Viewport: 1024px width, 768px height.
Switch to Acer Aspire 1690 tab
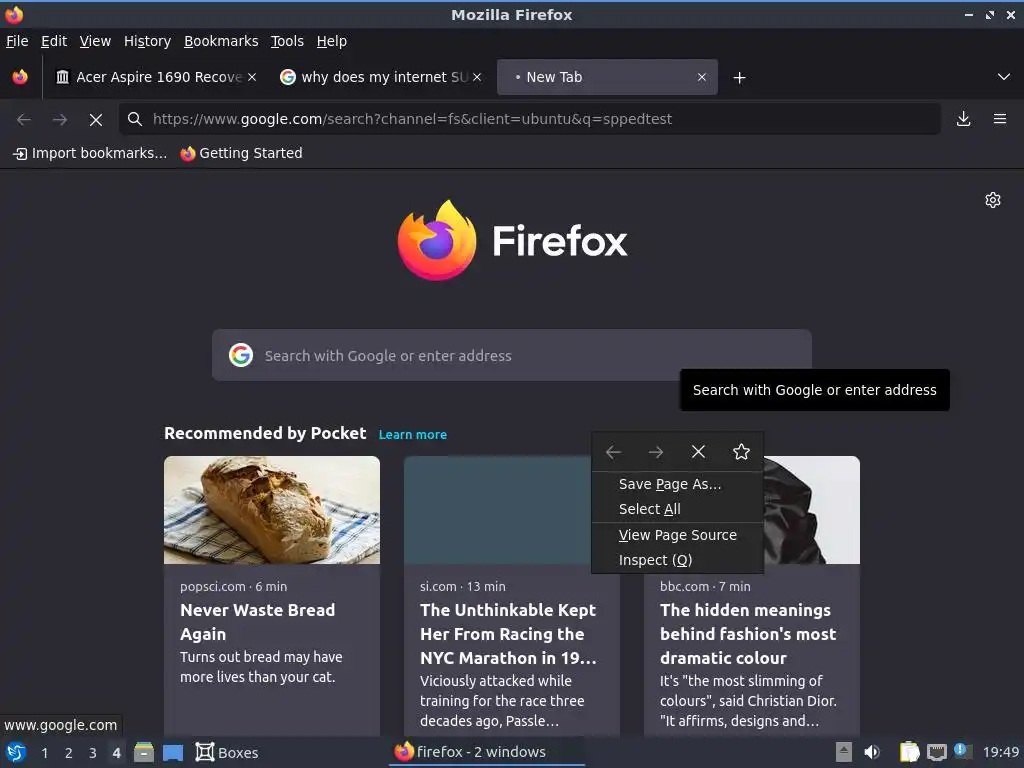(x=157, y=77)
